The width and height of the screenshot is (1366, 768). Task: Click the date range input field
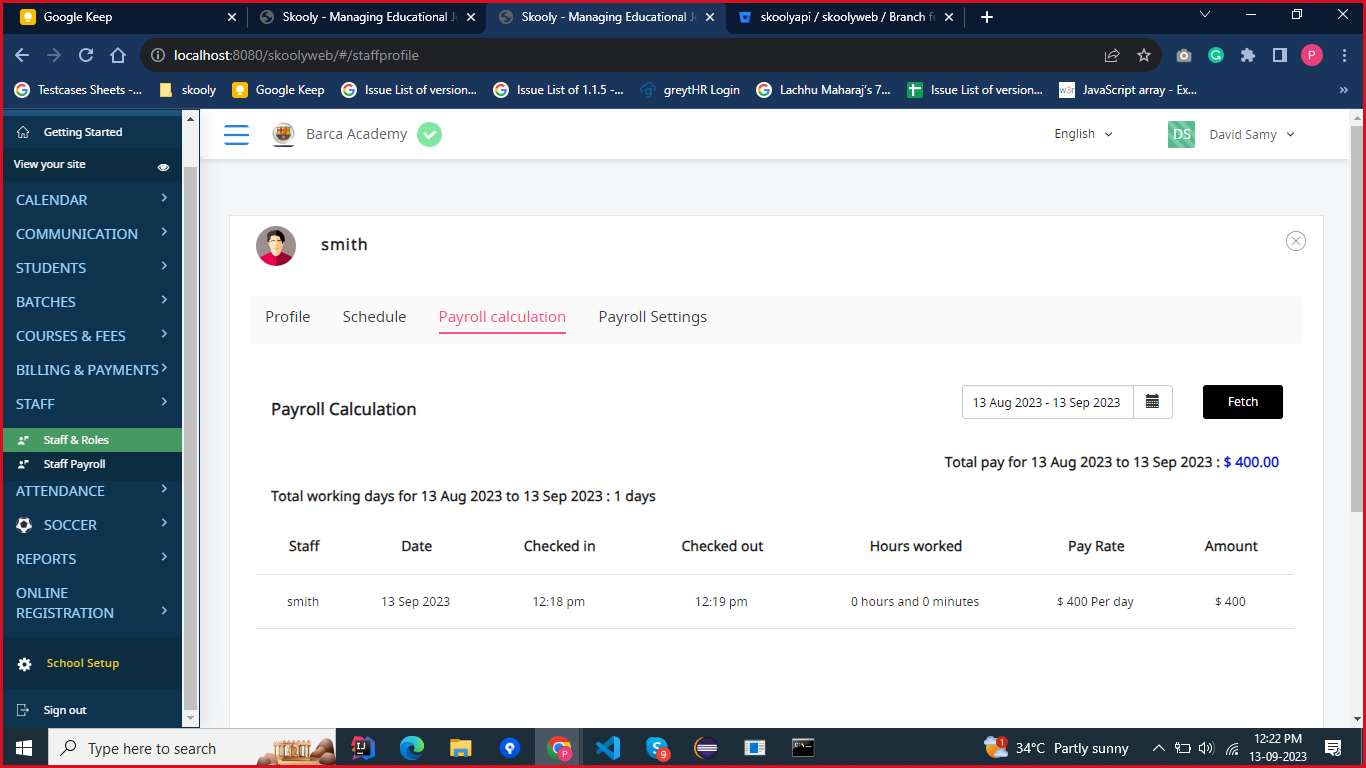1047,402
